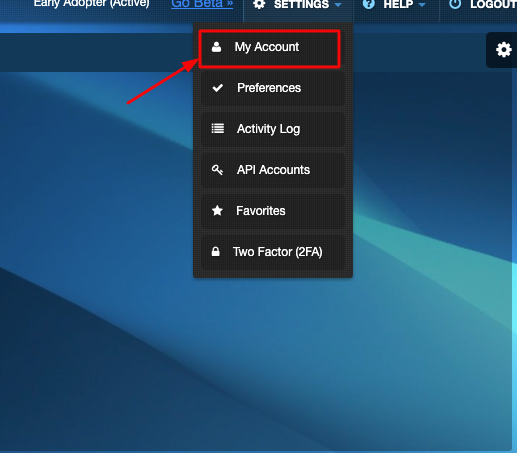This screenshot has width=517, height=453.
Task: Click the lock icon beside Two Factor
Action: [216, 252]
